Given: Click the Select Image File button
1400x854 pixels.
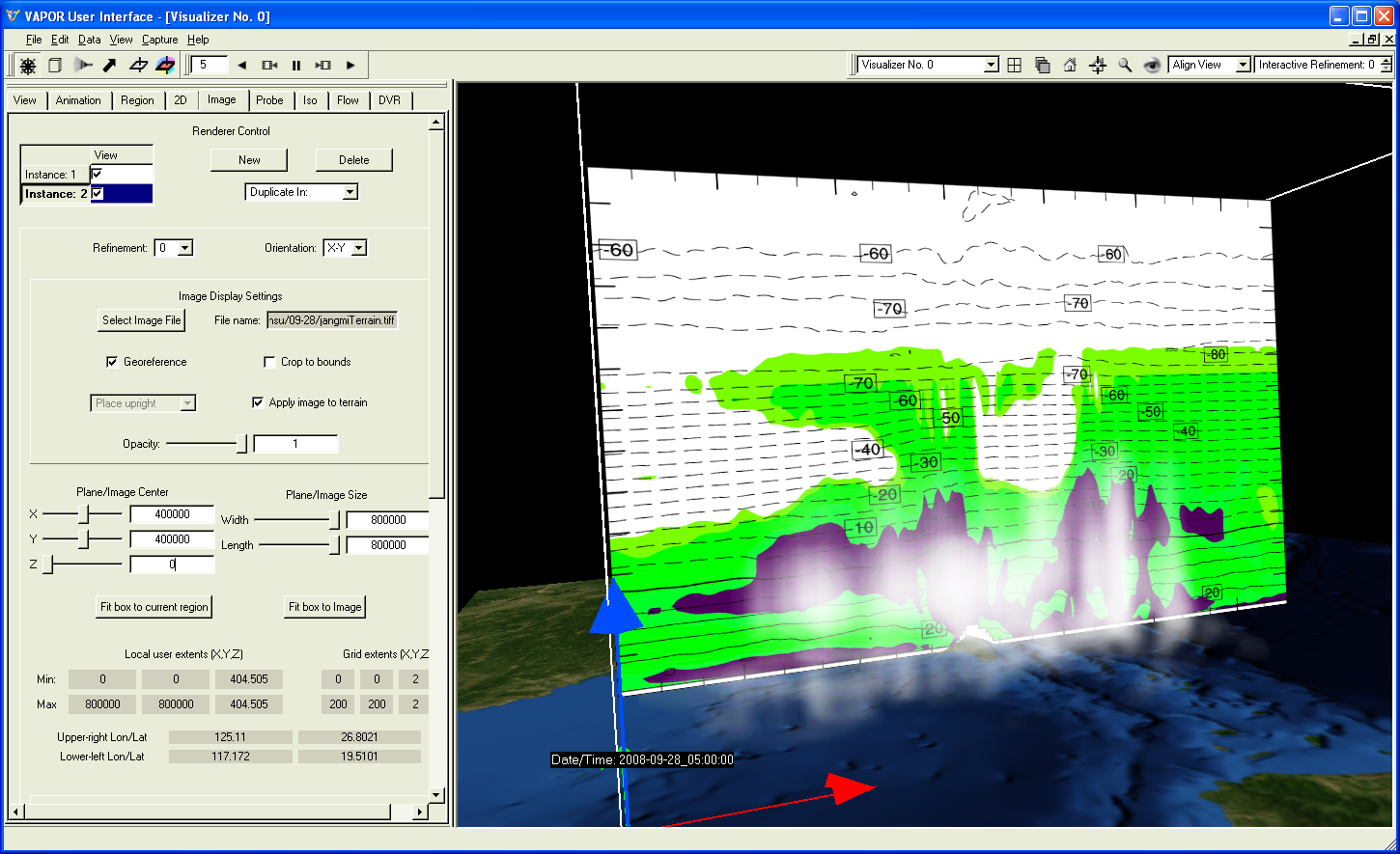Looking at the screenshot, I should pyautogui.click(x=142, y=320).
